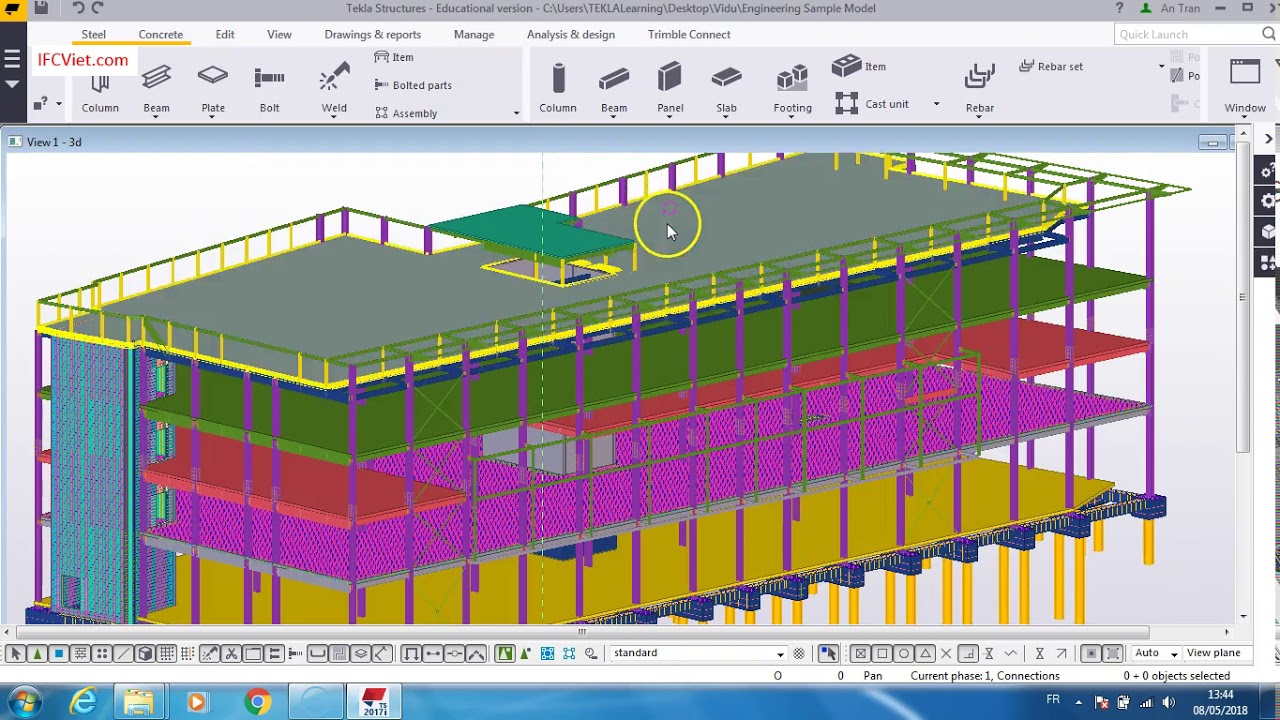
Task: Click the selection filter magnifier icon
Action: pyautogui.click(x=591, y=653)
